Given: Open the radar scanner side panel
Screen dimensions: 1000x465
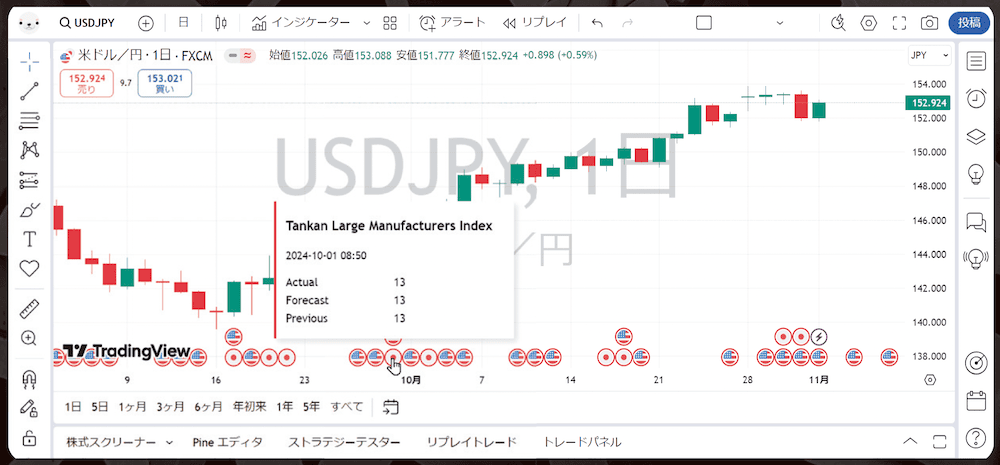Looking at the screenshot, I should (x=976, y=362).
